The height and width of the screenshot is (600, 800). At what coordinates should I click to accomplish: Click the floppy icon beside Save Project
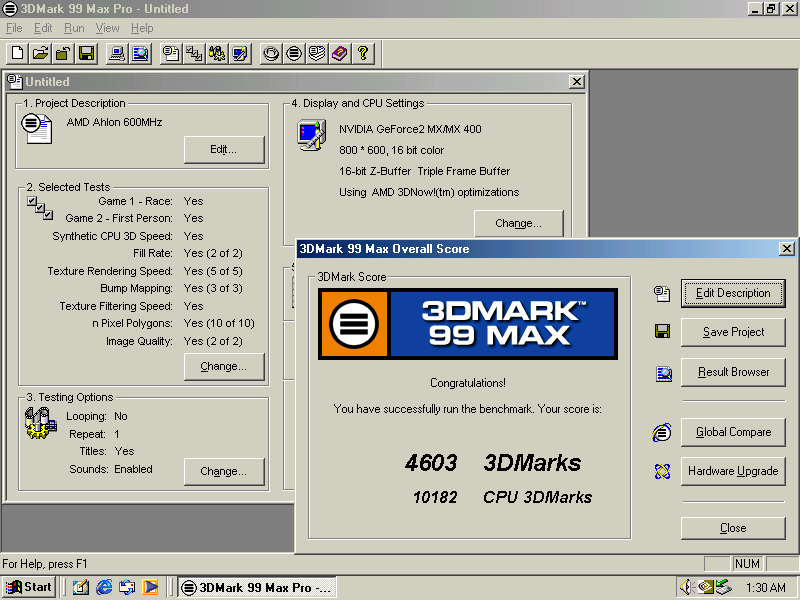point(662,332)
